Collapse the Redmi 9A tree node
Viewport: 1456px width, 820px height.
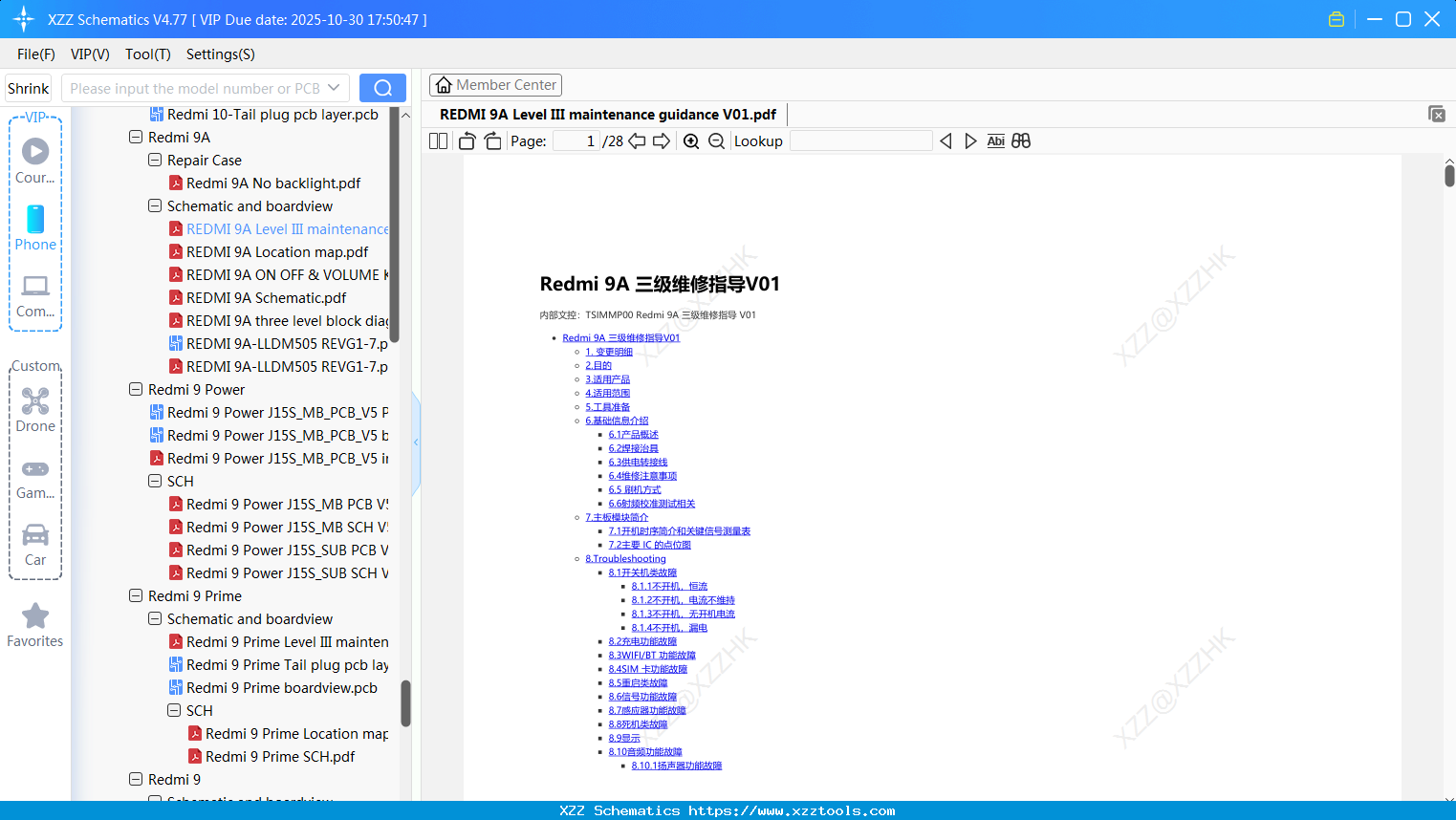[x=136, y=137]
